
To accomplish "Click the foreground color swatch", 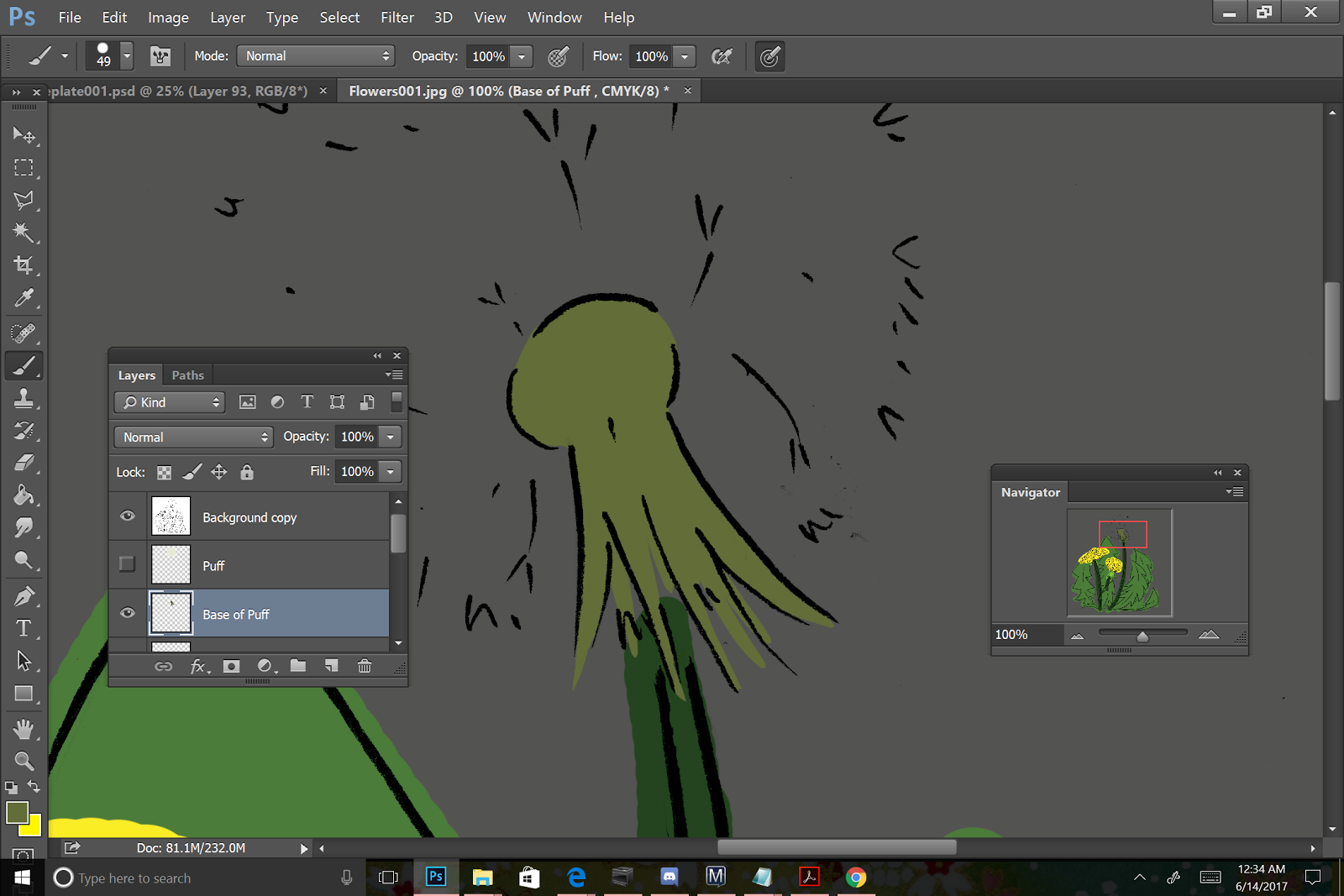I will pyautogui.click(x=17, y=813).
